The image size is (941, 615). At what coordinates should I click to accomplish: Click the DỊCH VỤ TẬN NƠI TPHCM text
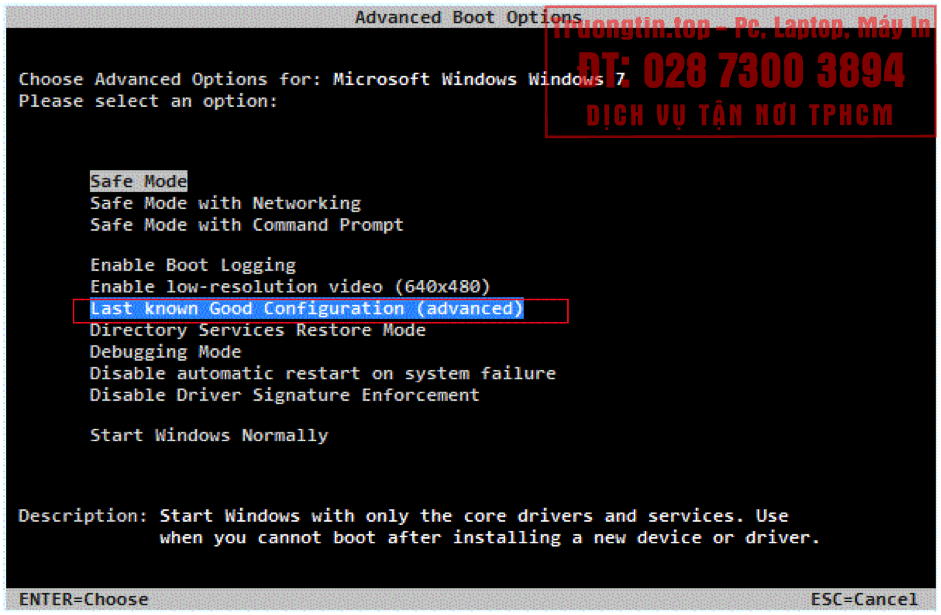click(x=740, y=115)
